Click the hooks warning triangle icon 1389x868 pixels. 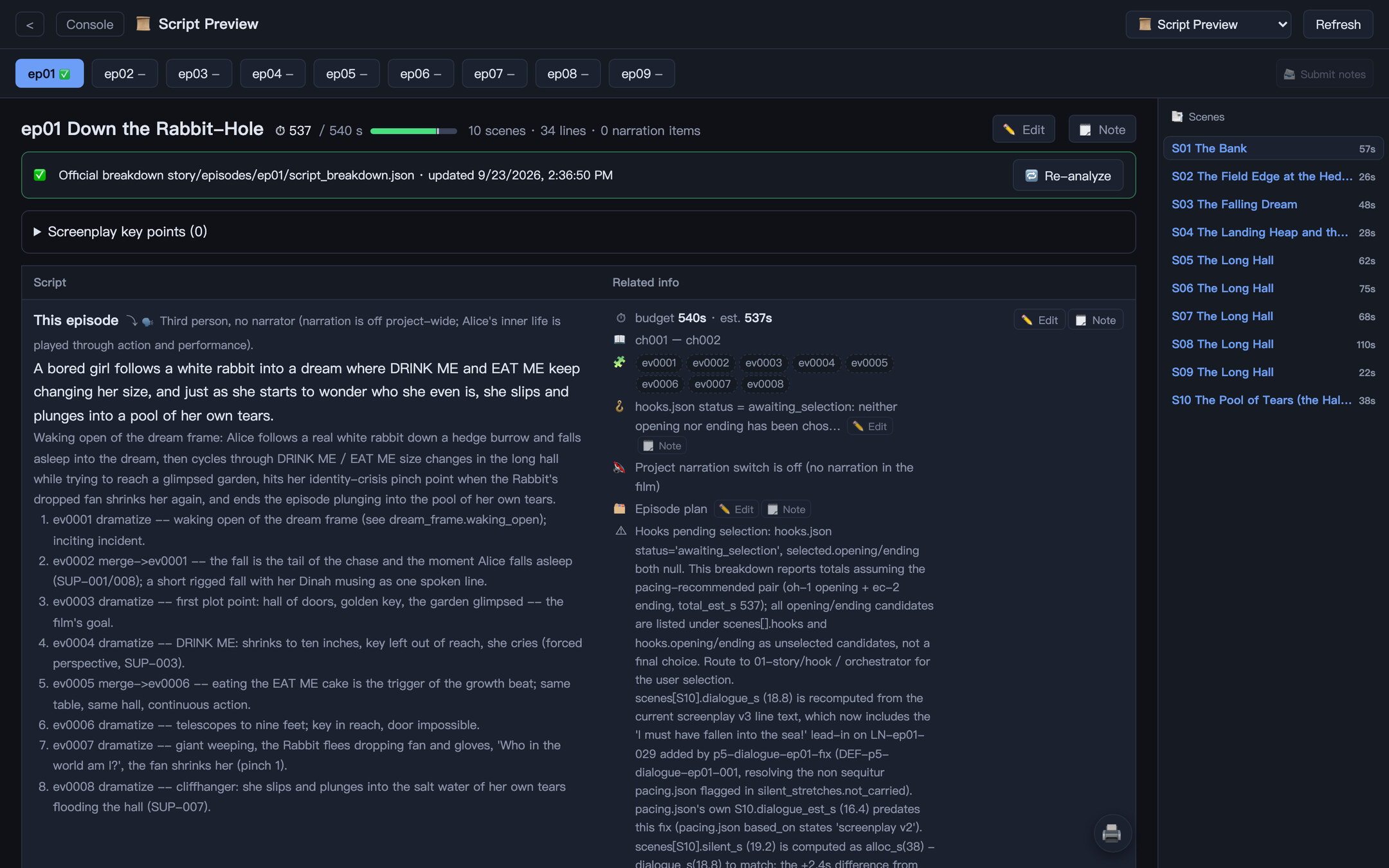point(621,531)
